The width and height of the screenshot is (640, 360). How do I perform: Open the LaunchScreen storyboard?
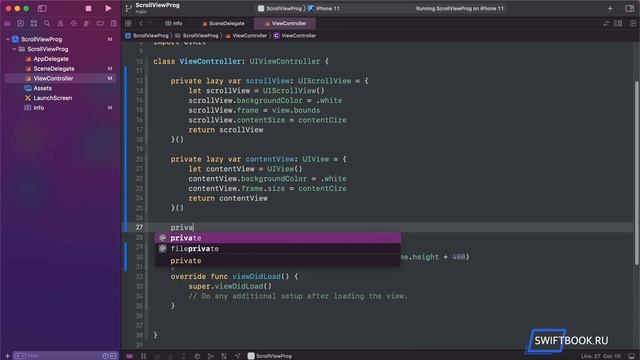pos(53,98)
